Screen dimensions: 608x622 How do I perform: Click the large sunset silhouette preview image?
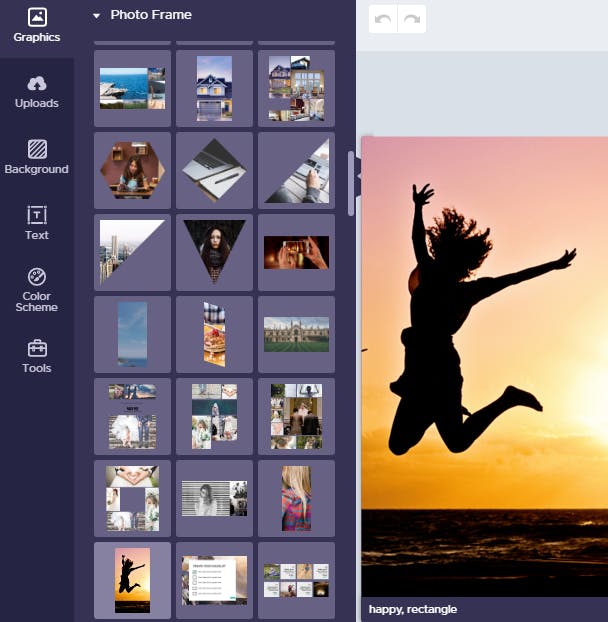coord(485,367)
